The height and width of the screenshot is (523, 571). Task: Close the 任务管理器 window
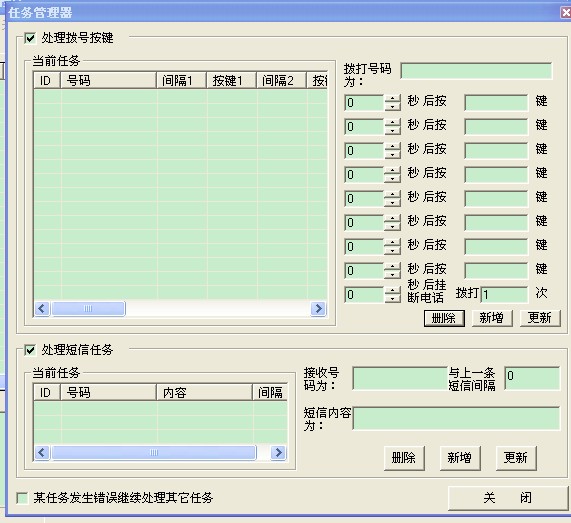coord(566,13)
